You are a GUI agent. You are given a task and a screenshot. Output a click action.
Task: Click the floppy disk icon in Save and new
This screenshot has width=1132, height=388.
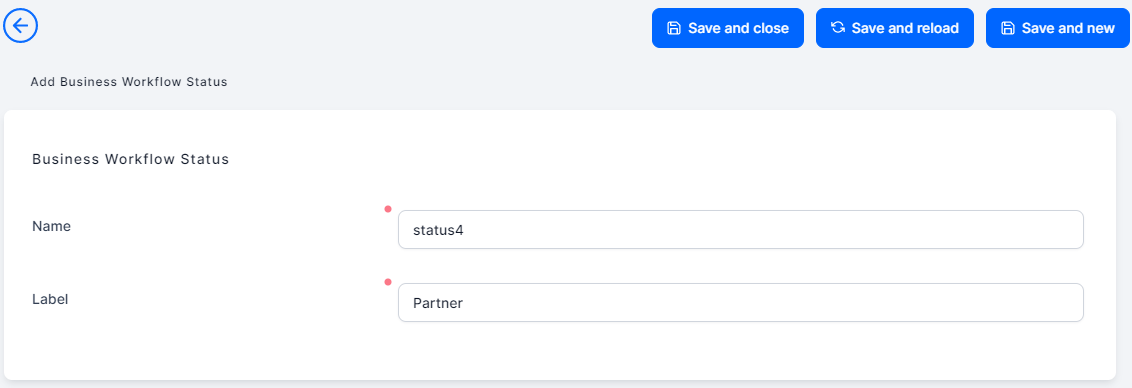[x=1007, y=28]
